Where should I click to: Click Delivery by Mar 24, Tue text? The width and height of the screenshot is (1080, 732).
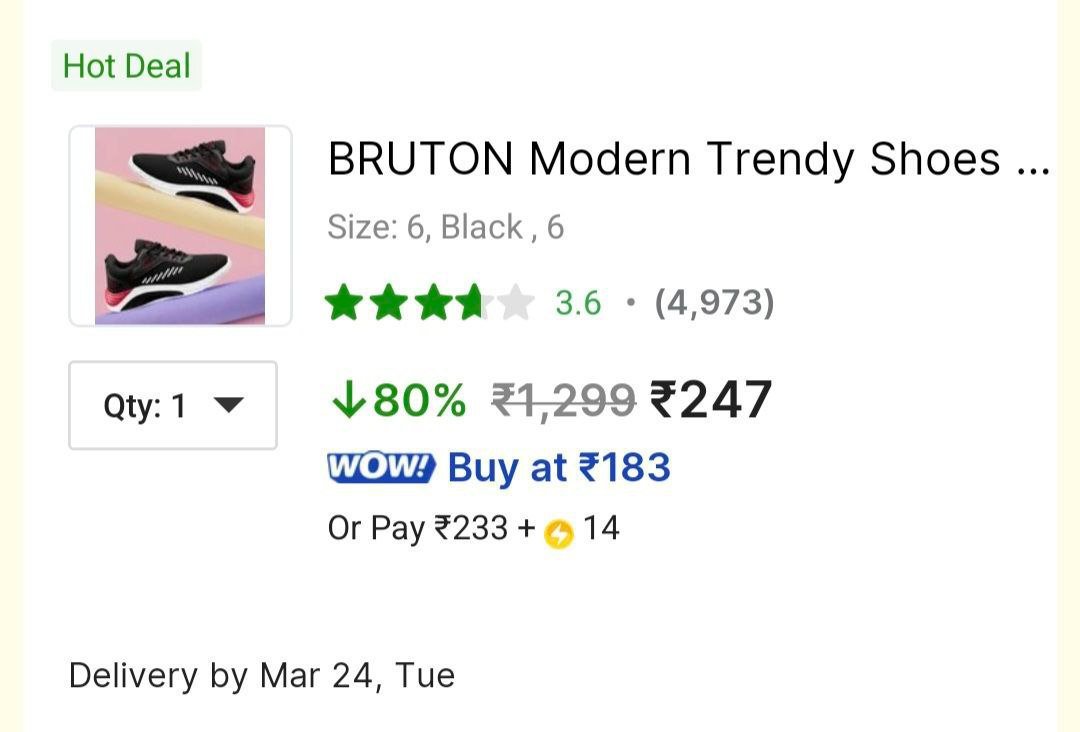261,675
